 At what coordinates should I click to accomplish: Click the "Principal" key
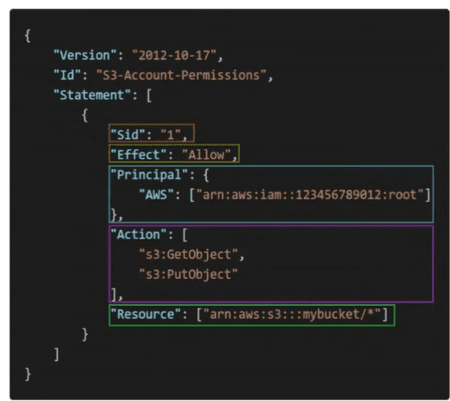click(149, 175)
